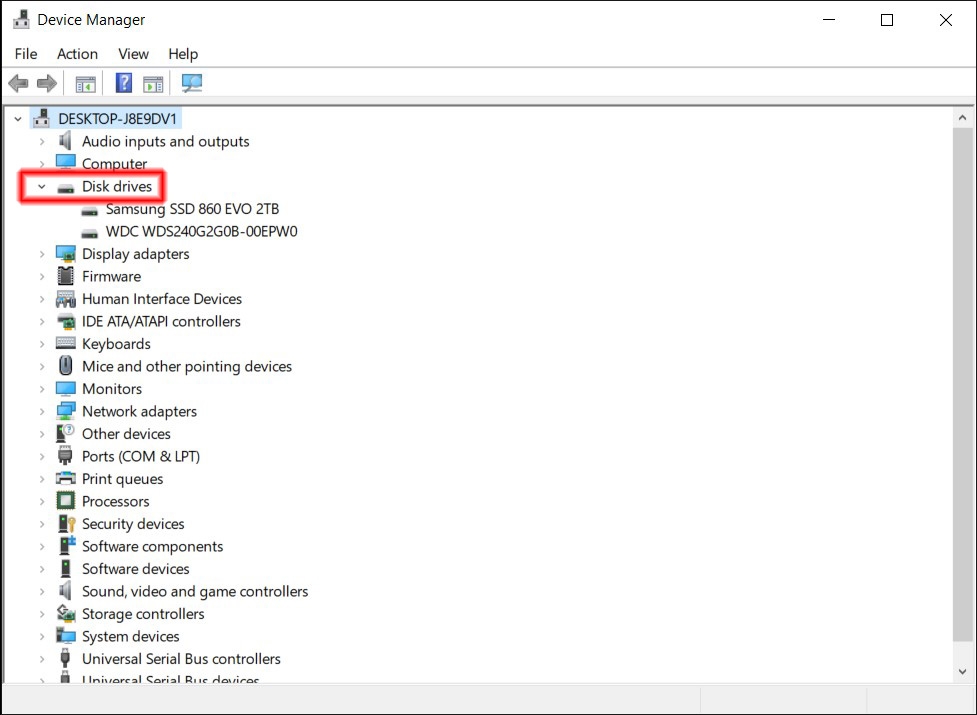The image size is (977, 715).
Task: Expand the Other devices chevron
Action: [42, 434]
